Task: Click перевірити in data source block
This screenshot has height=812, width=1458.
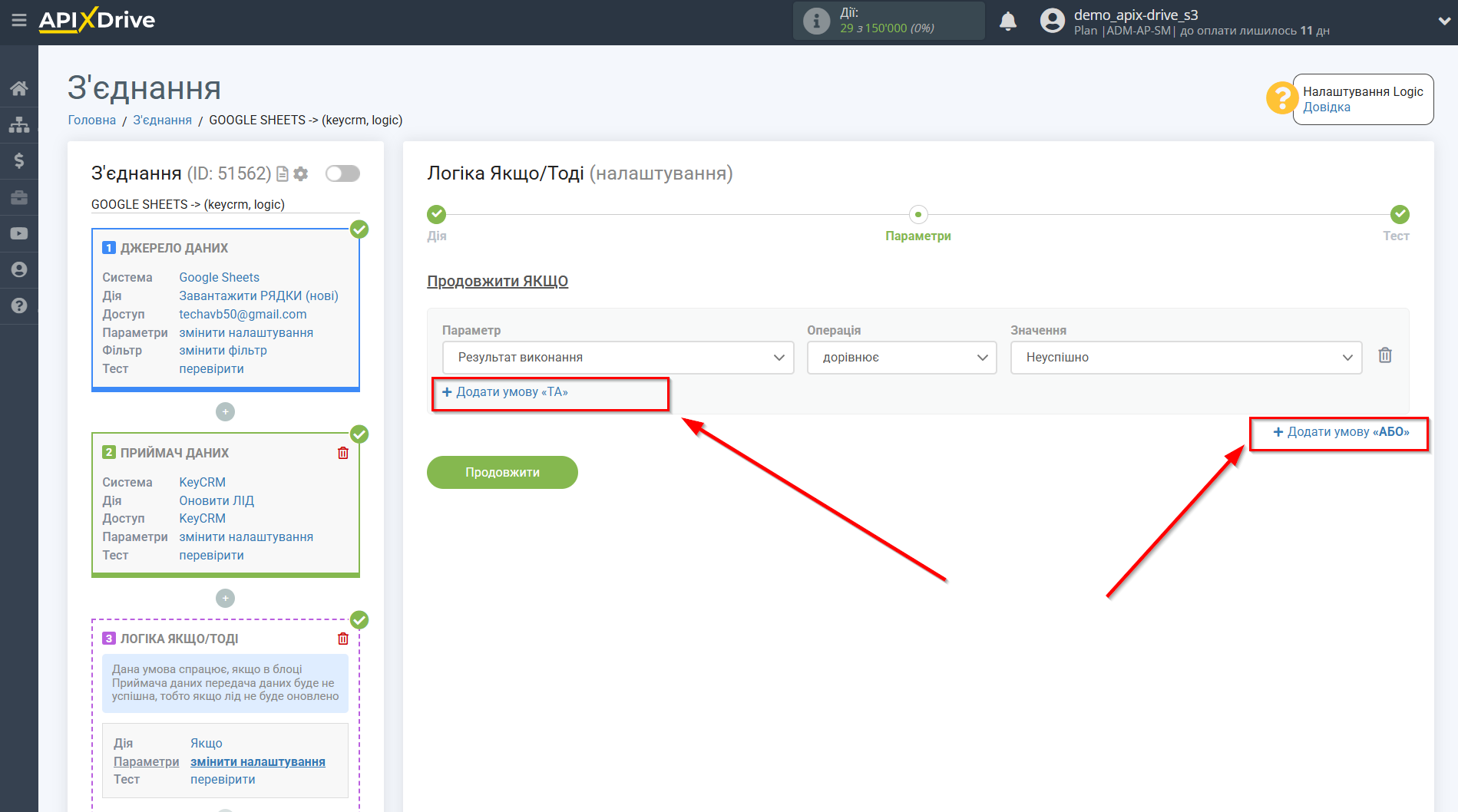Action: click(x=211, y=368)
